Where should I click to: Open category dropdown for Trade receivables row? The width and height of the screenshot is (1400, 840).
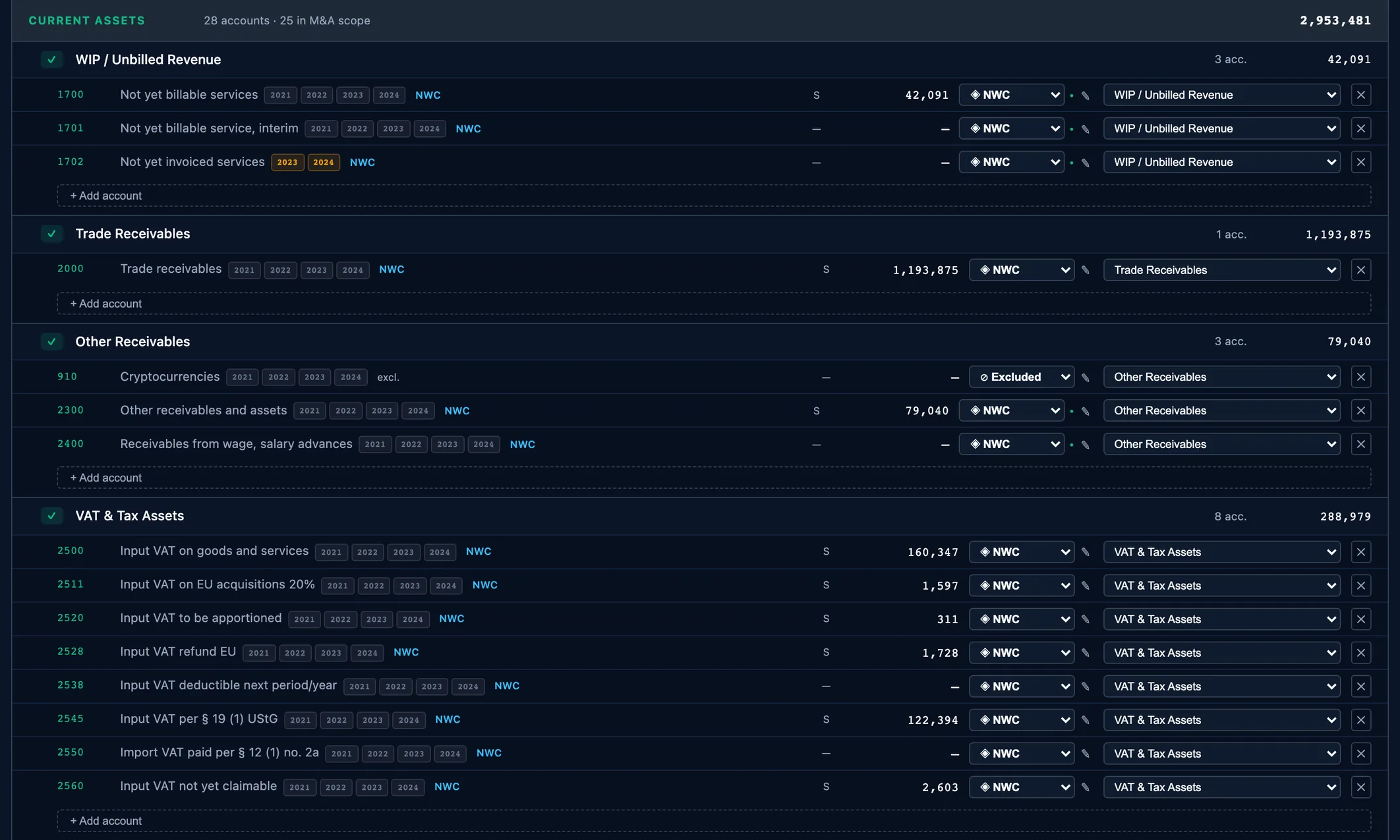pos(1222,270)
